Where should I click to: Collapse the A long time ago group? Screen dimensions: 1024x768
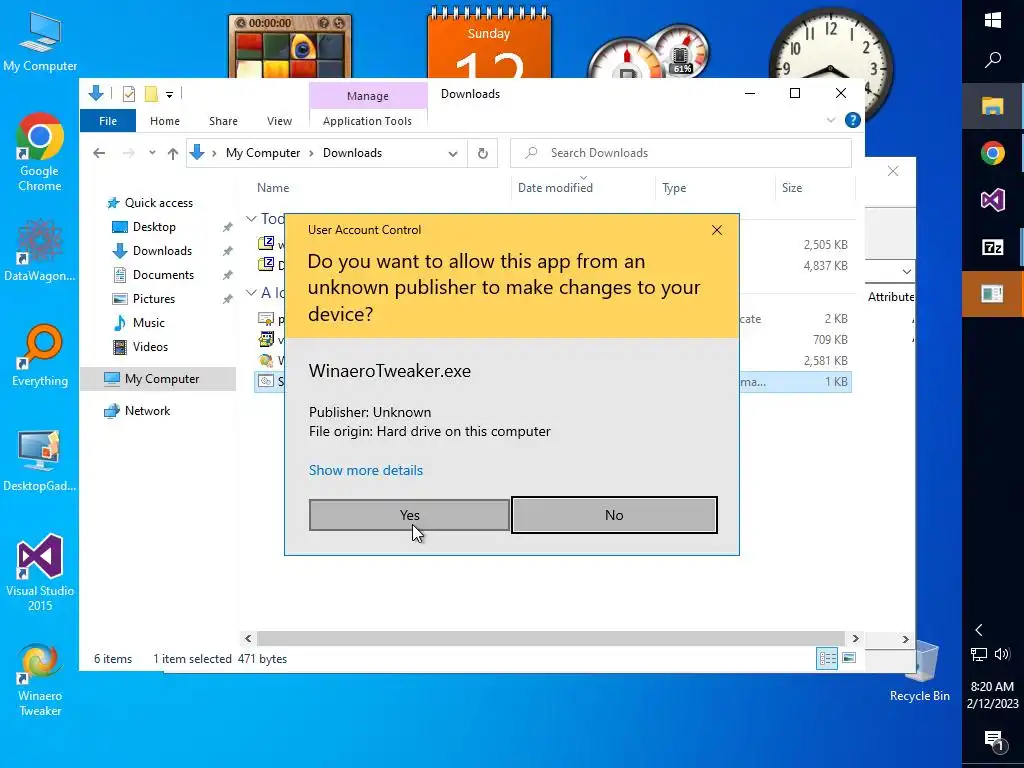click(251, 293)
